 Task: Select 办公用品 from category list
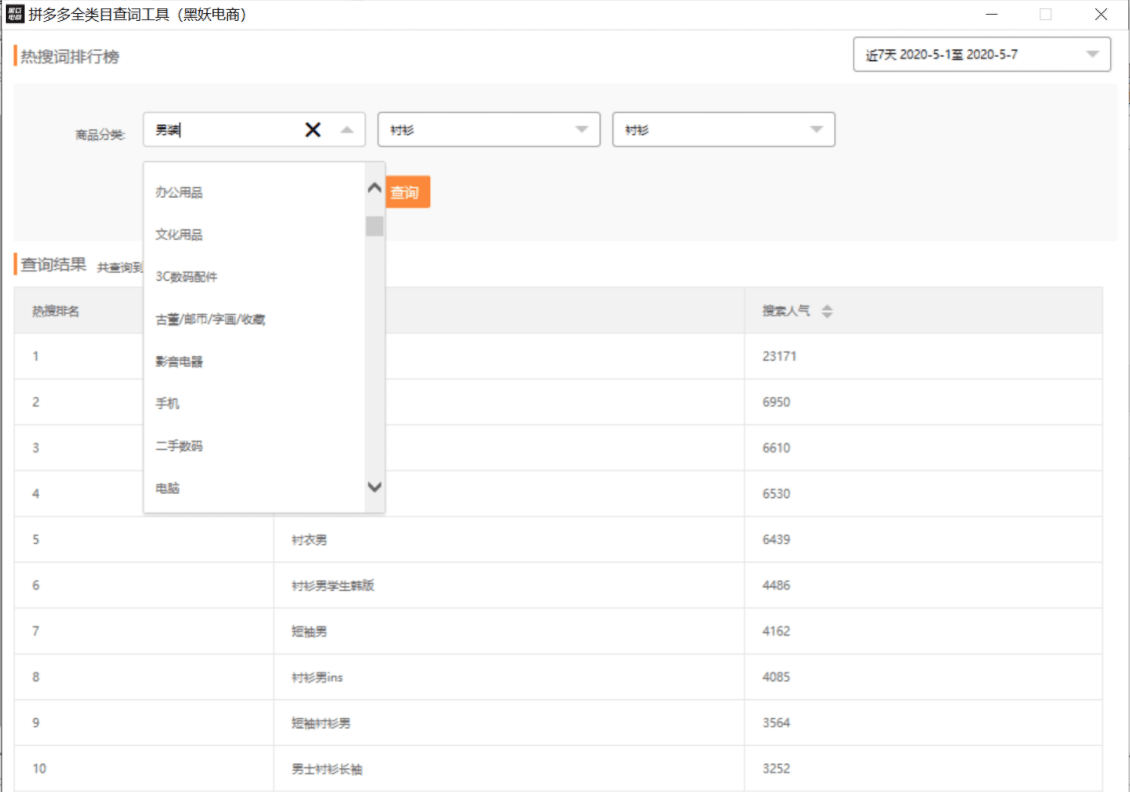click(179, 192)
